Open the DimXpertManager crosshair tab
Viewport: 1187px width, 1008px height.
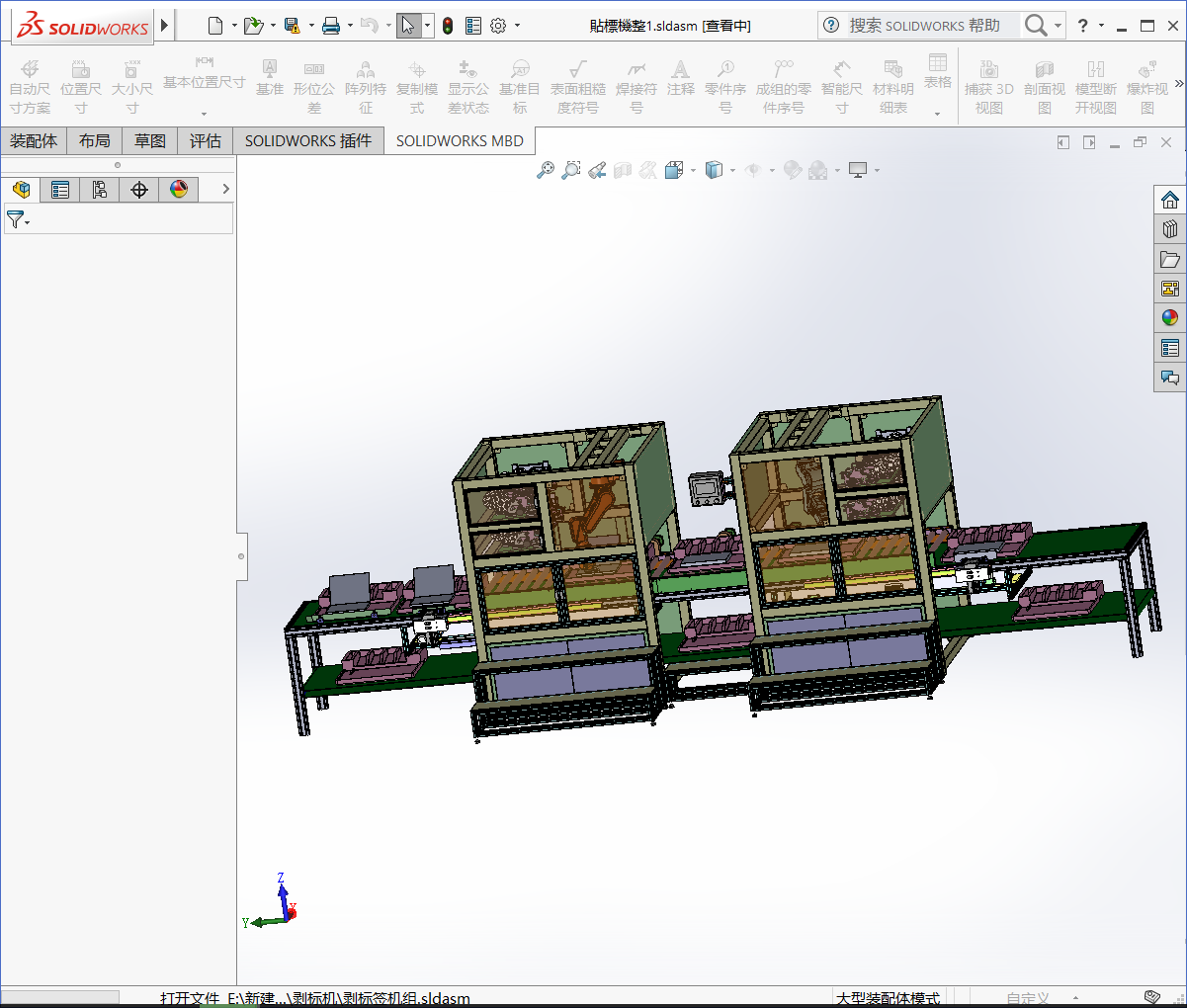coord(139,189)
